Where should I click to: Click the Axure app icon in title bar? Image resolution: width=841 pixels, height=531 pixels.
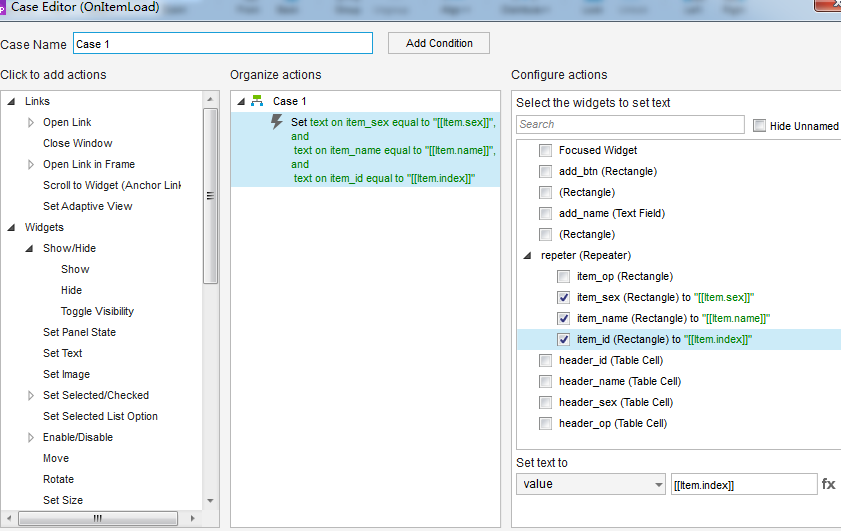3,8
